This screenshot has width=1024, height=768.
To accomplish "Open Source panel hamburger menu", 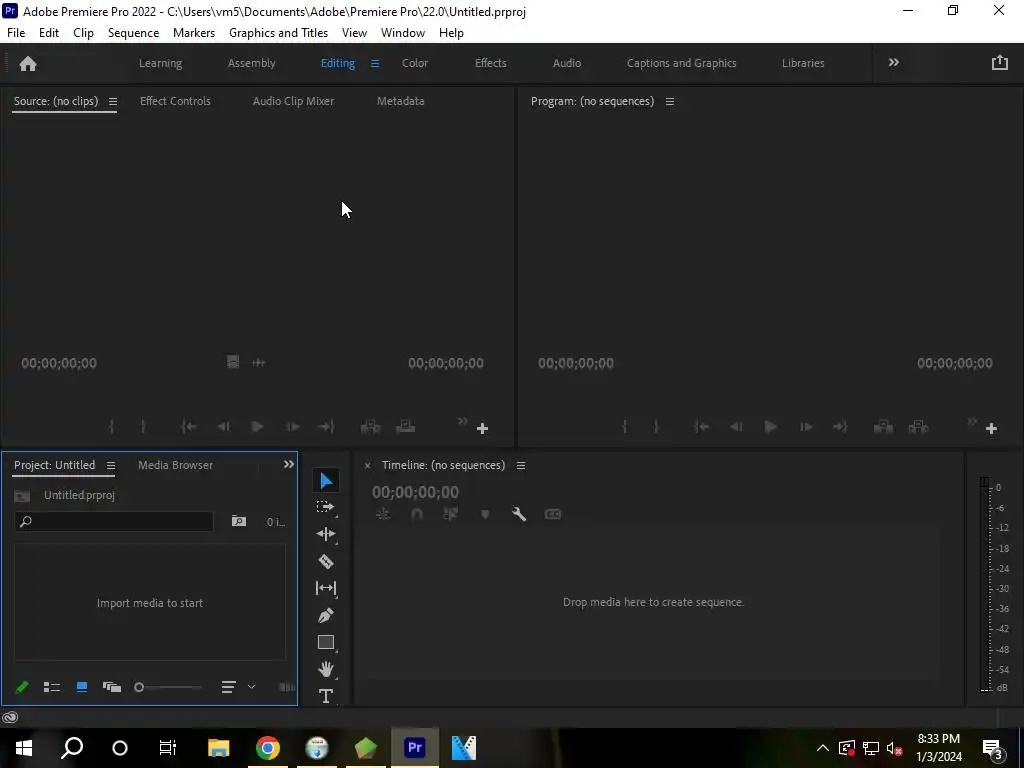I will [x=113, y=102].
